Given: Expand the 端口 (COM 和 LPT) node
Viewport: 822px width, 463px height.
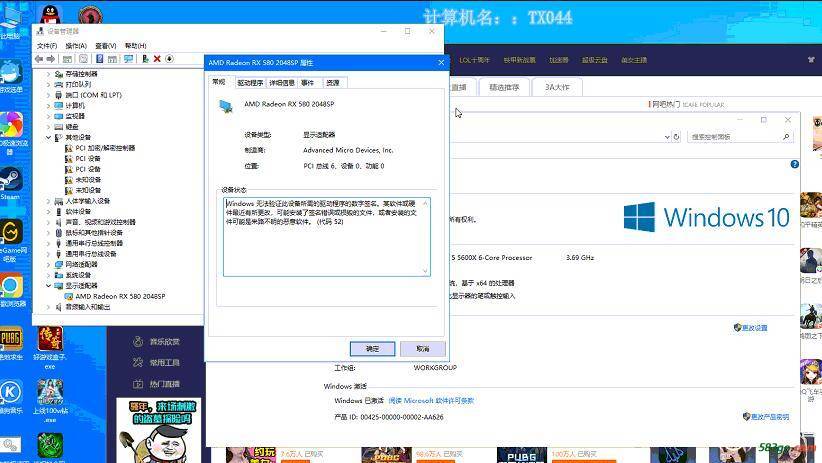Looking at the screenshot, I should coord(48,95).
